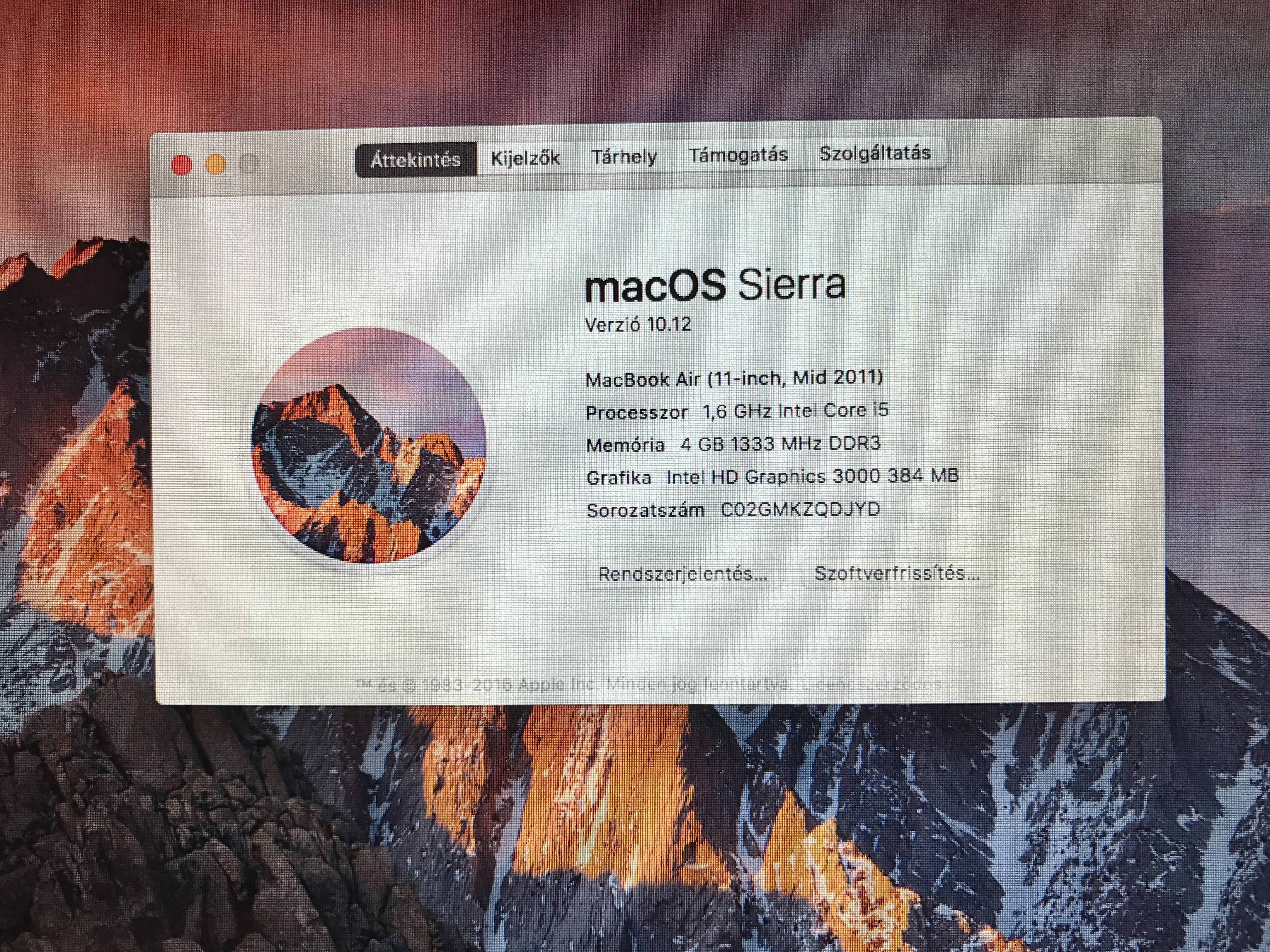The image size is (1270, 952).
Task: Click the macOS Sierra mountain logo
Action: [369, 445]
